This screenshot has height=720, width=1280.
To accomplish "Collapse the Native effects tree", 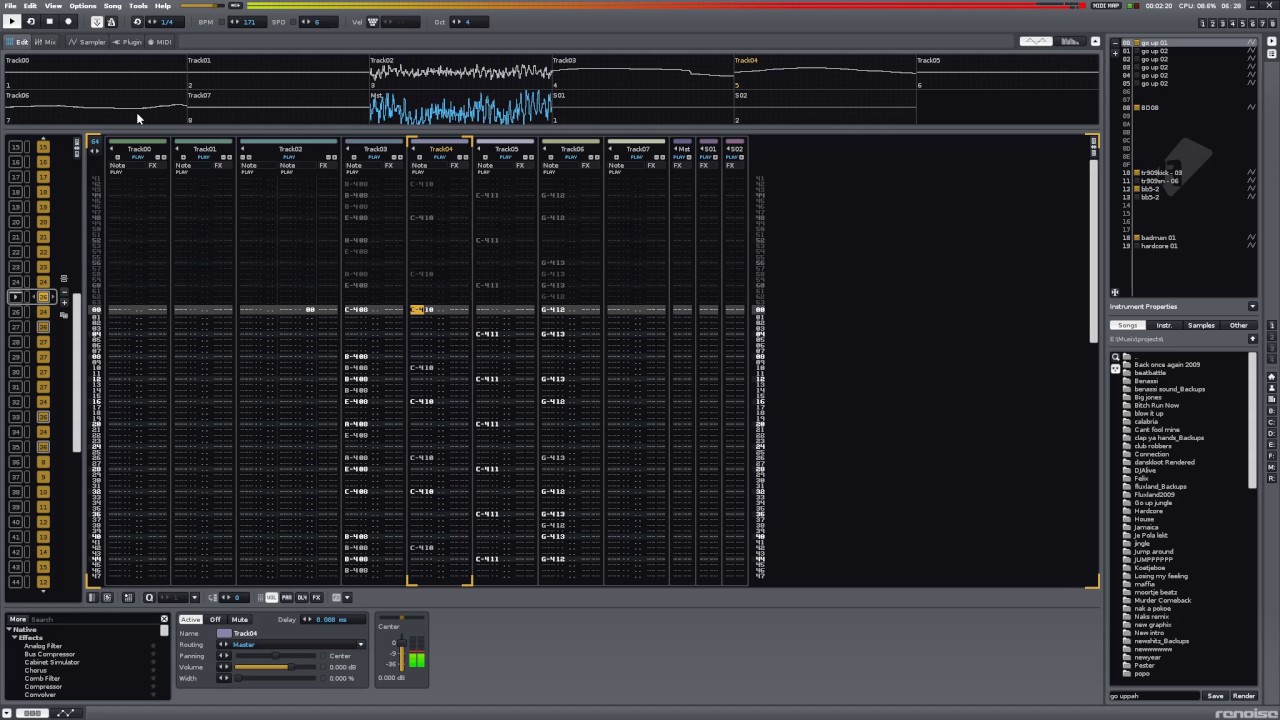I will 9,630.
